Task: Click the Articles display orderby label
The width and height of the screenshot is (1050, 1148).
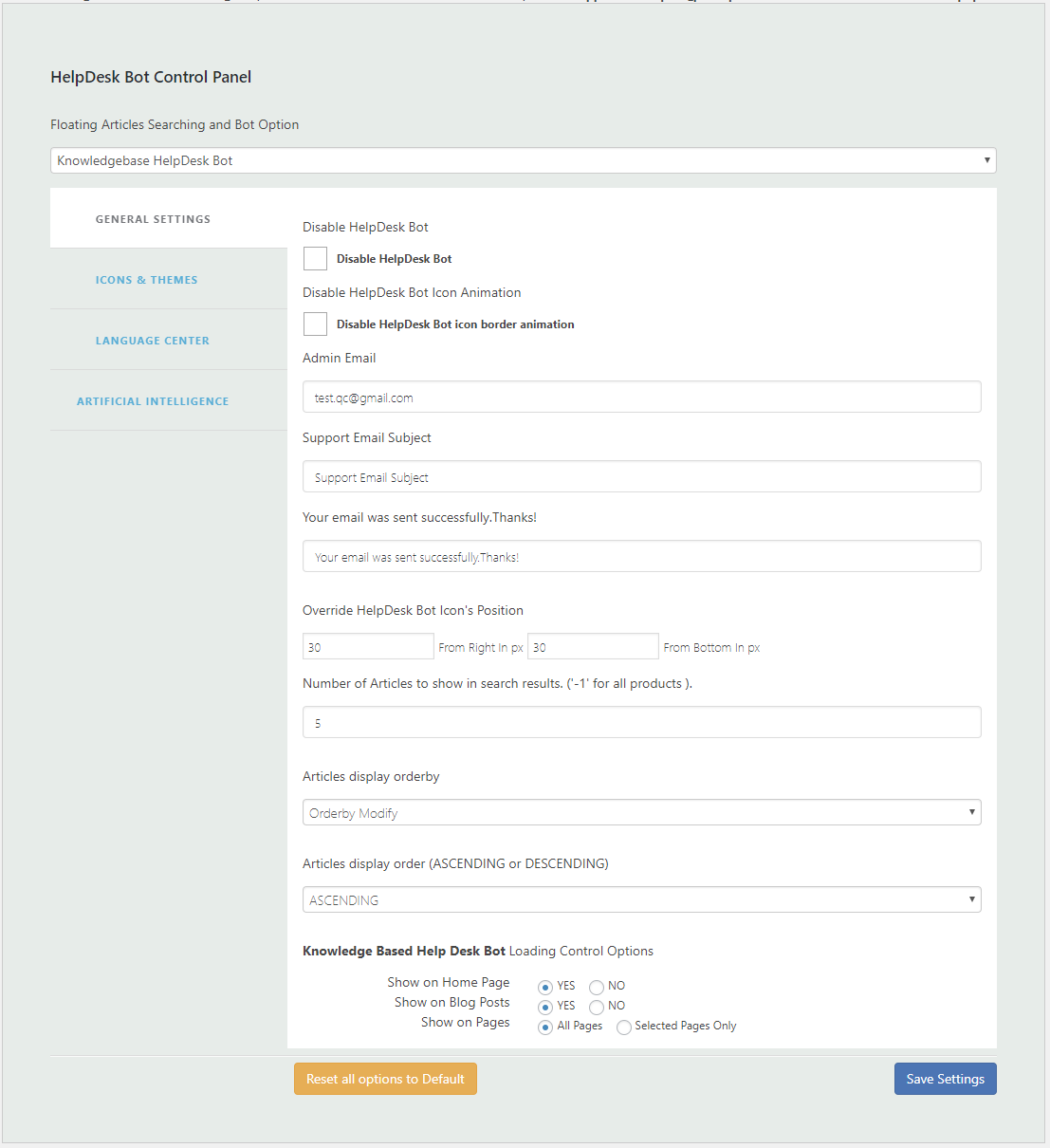Action: [x=371, y=776]
